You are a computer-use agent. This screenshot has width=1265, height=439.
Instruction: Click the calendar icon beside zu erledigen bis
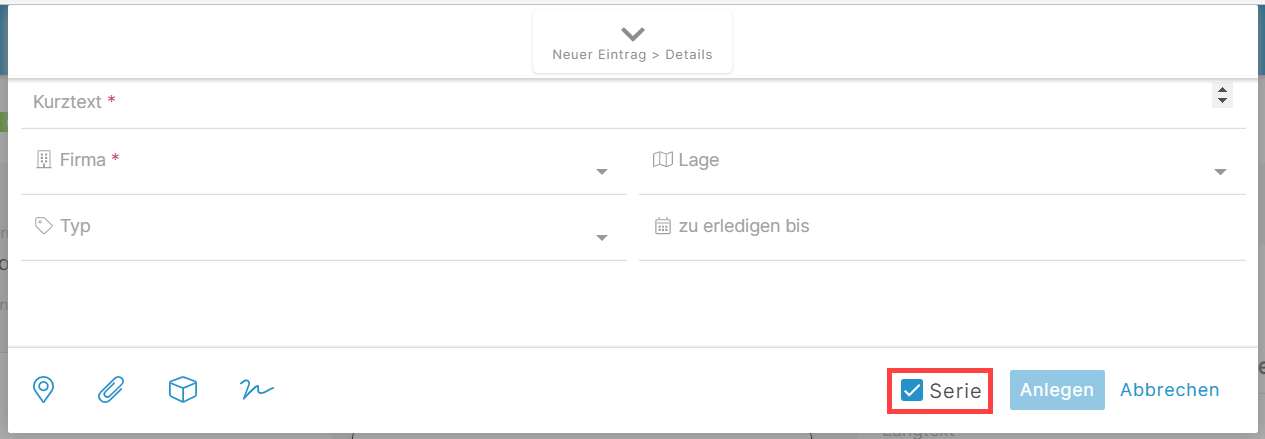662,226
